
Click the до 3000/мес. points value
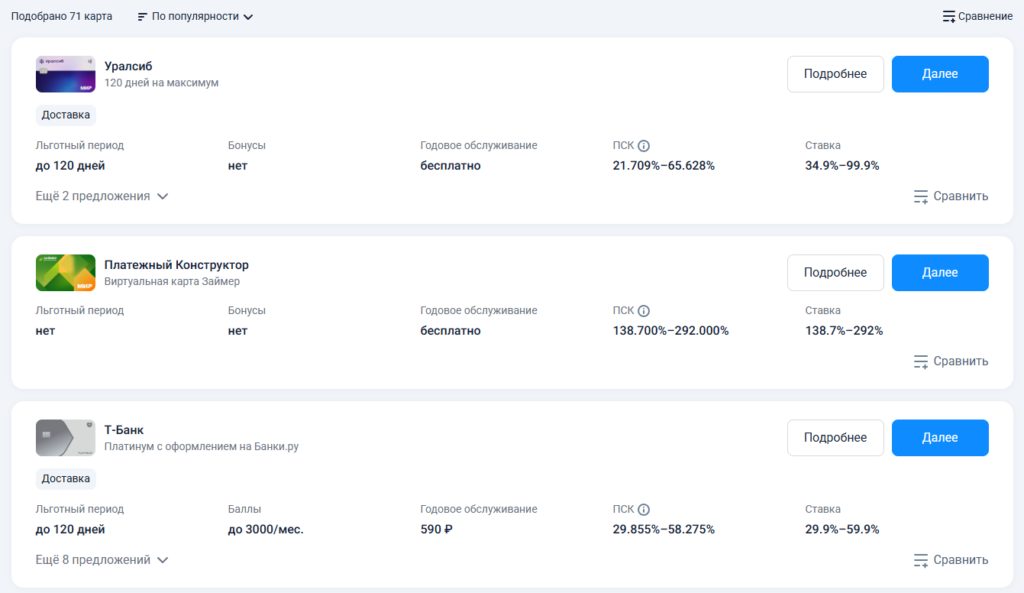pos(266,530)
